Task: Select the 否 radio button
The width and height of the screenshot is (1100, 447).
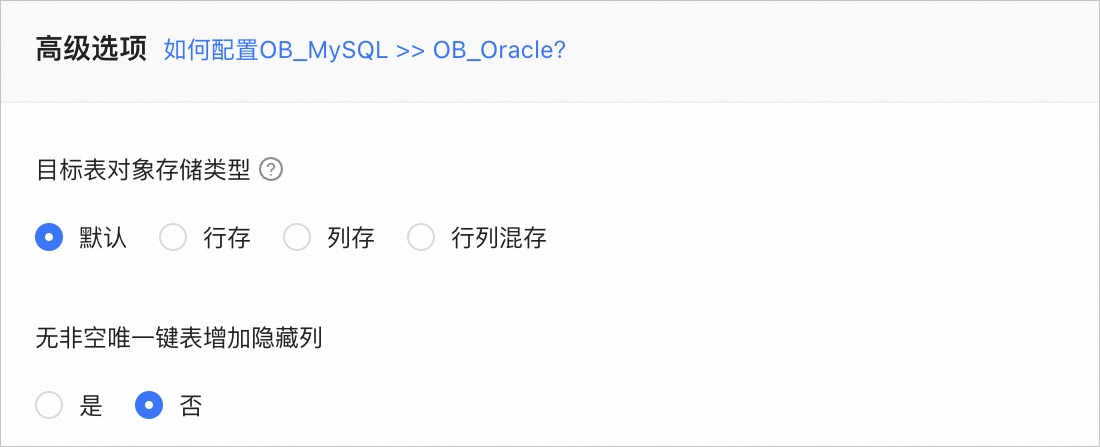Action: pyautogui.click(x=149, y=406)
